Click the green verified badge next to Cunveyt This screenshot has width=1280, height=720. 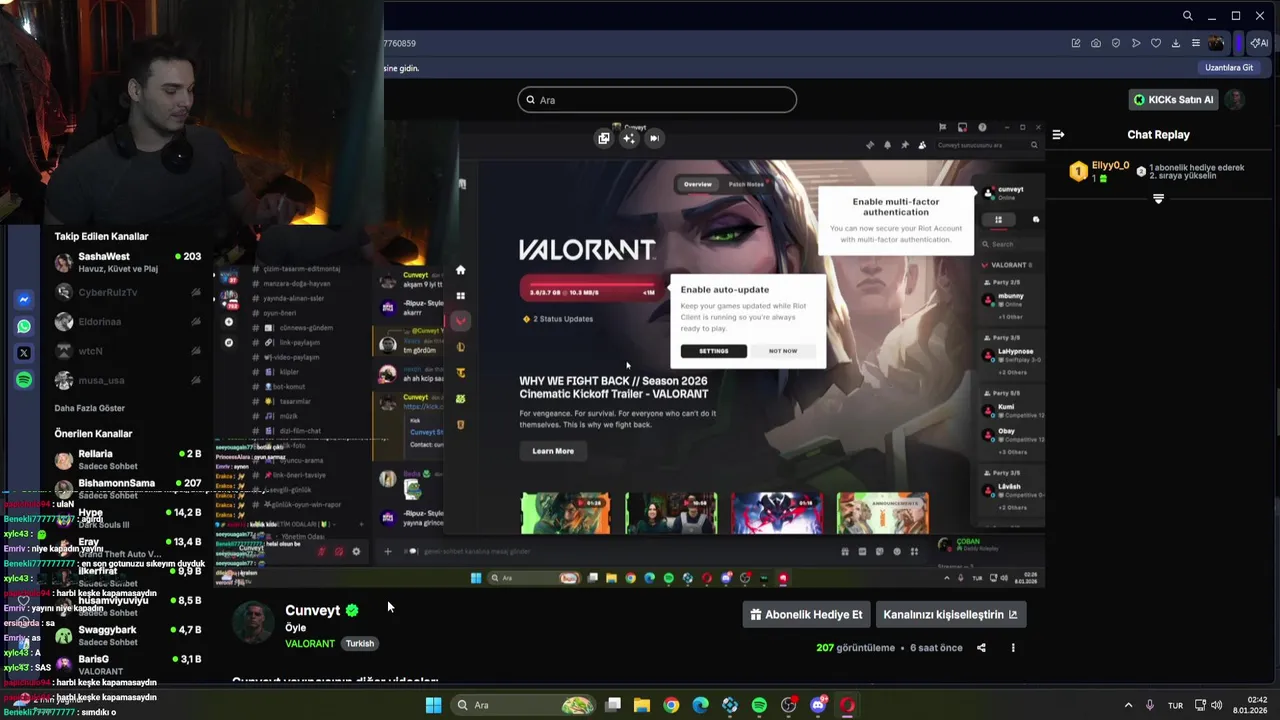(x=352, y=610)
